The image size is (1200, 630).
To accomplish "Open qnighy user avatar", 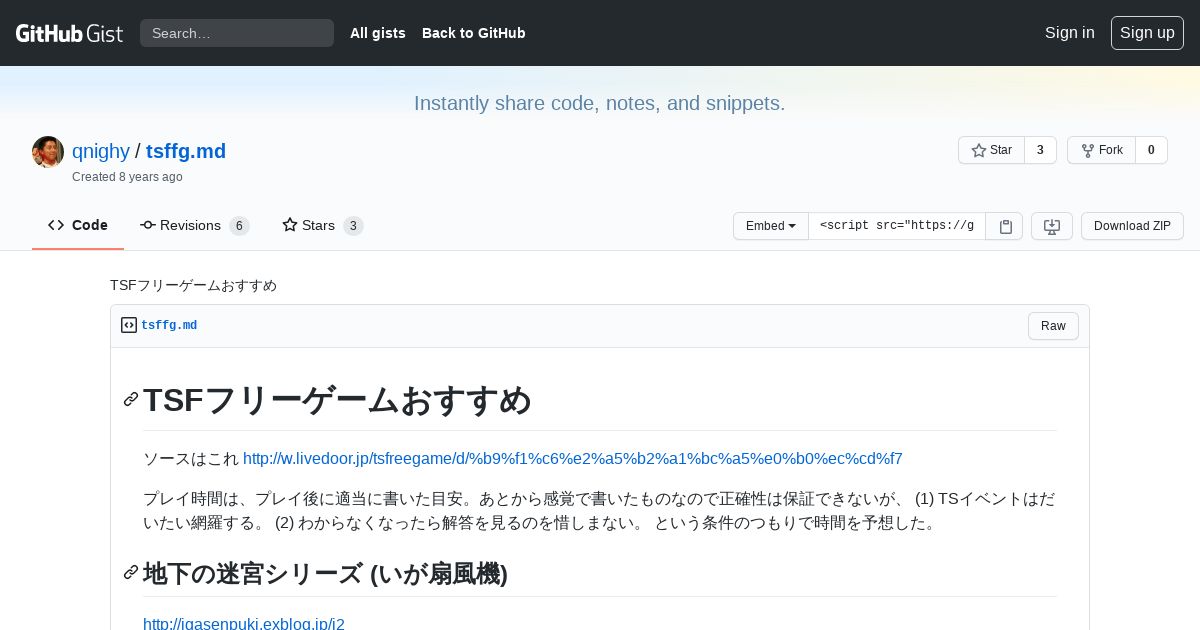I will point(48,152).
